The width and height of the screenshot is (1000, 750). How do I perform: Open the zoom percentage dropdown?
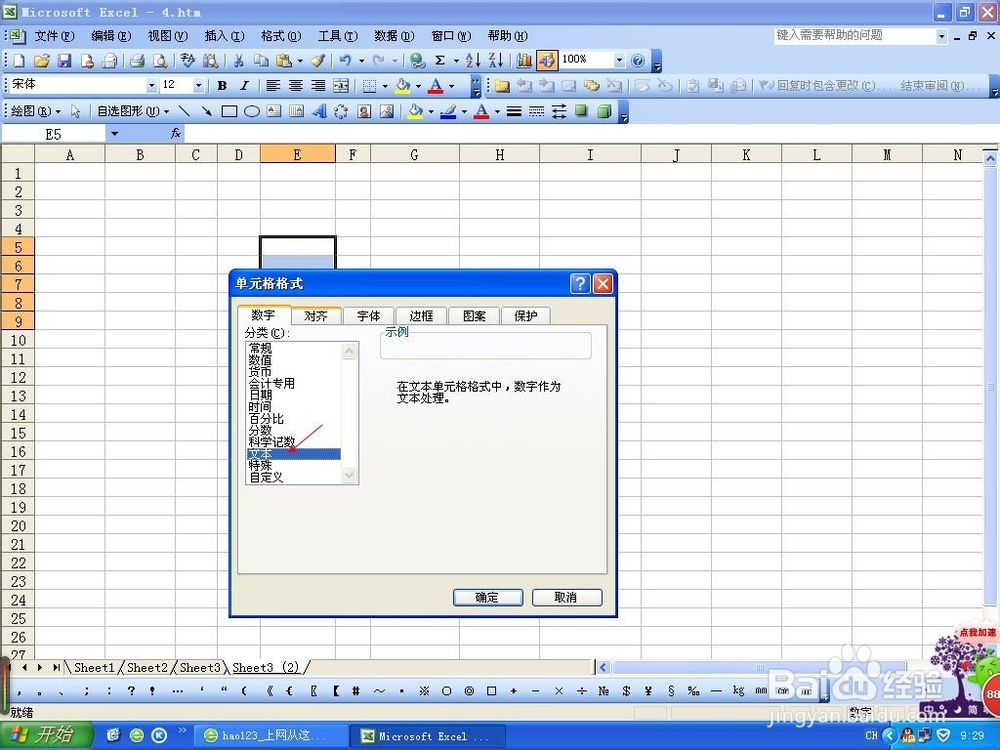619,60
